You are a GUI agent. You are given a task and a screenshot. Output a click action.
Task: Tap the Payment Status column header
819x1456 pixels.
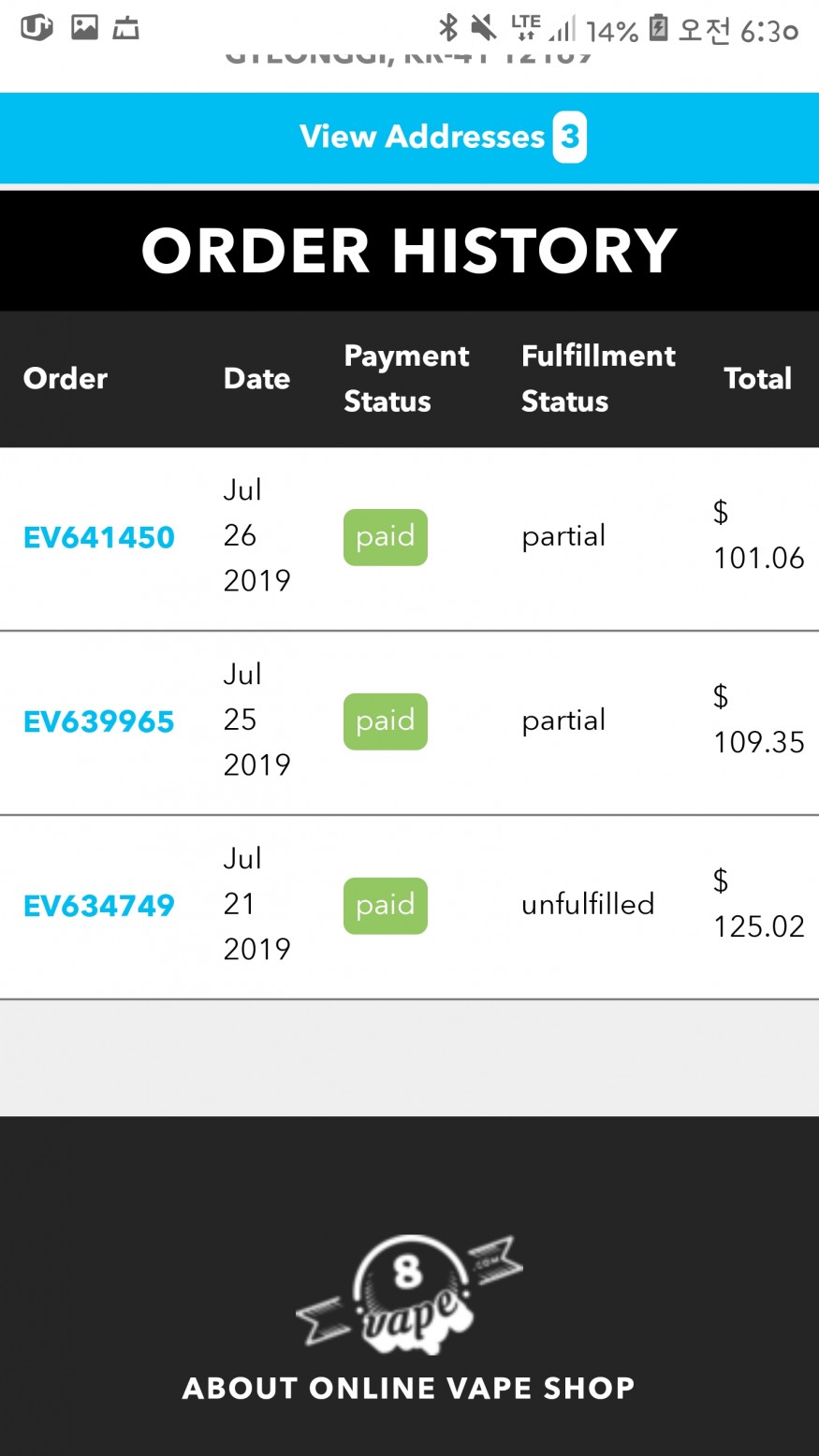[406, 378]
